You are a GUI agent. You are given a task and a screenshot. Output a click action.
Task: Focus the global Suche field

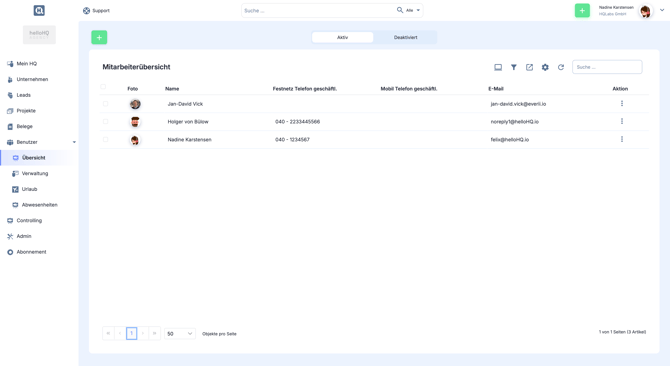point(319,10)
